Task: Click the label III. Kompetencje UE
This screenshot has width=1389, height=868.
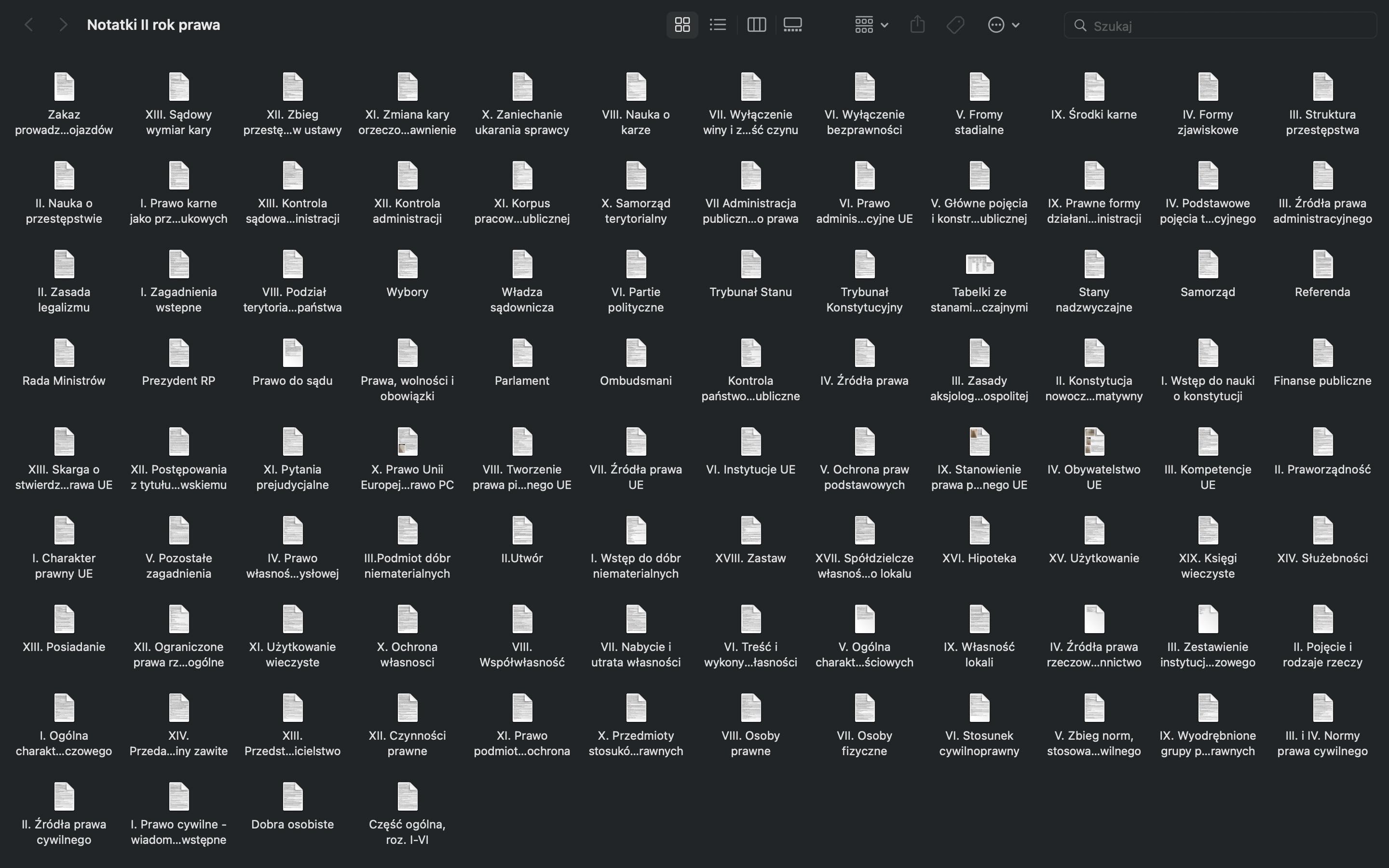Action: coord(1208,476)
